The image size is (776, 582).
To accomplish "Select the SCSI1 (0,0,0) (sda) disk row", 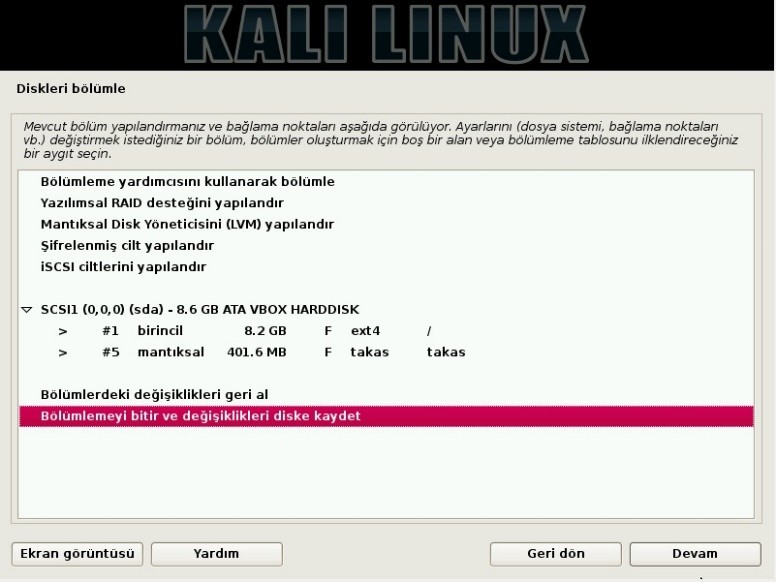I will click(387, 309).
